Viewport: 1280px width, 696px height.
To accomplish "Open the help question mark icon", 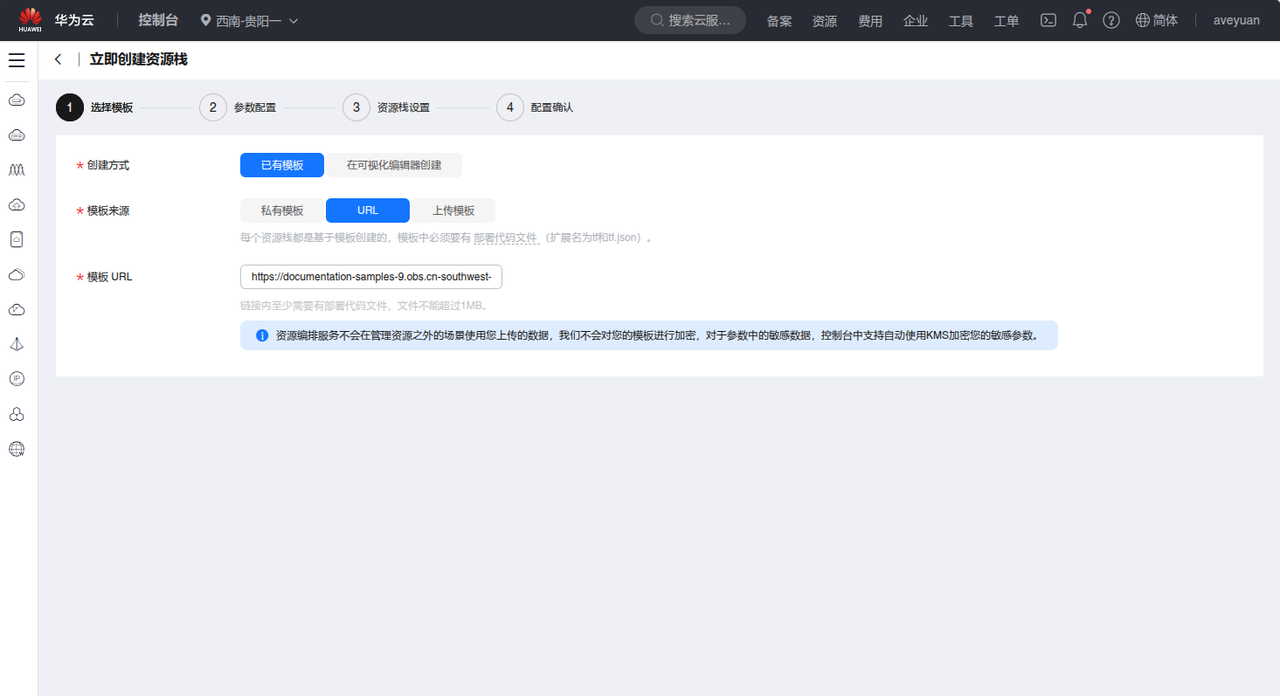I will 1111,20.
